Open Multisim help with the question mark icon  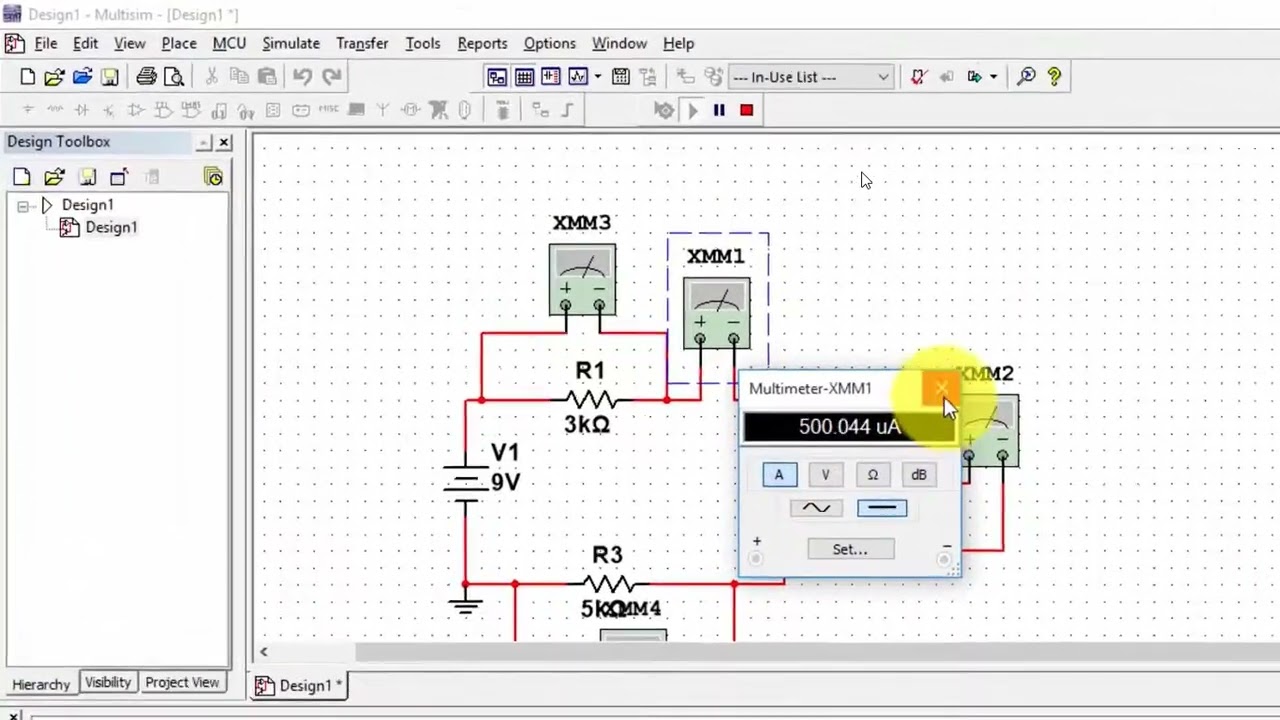[1054, 76]
